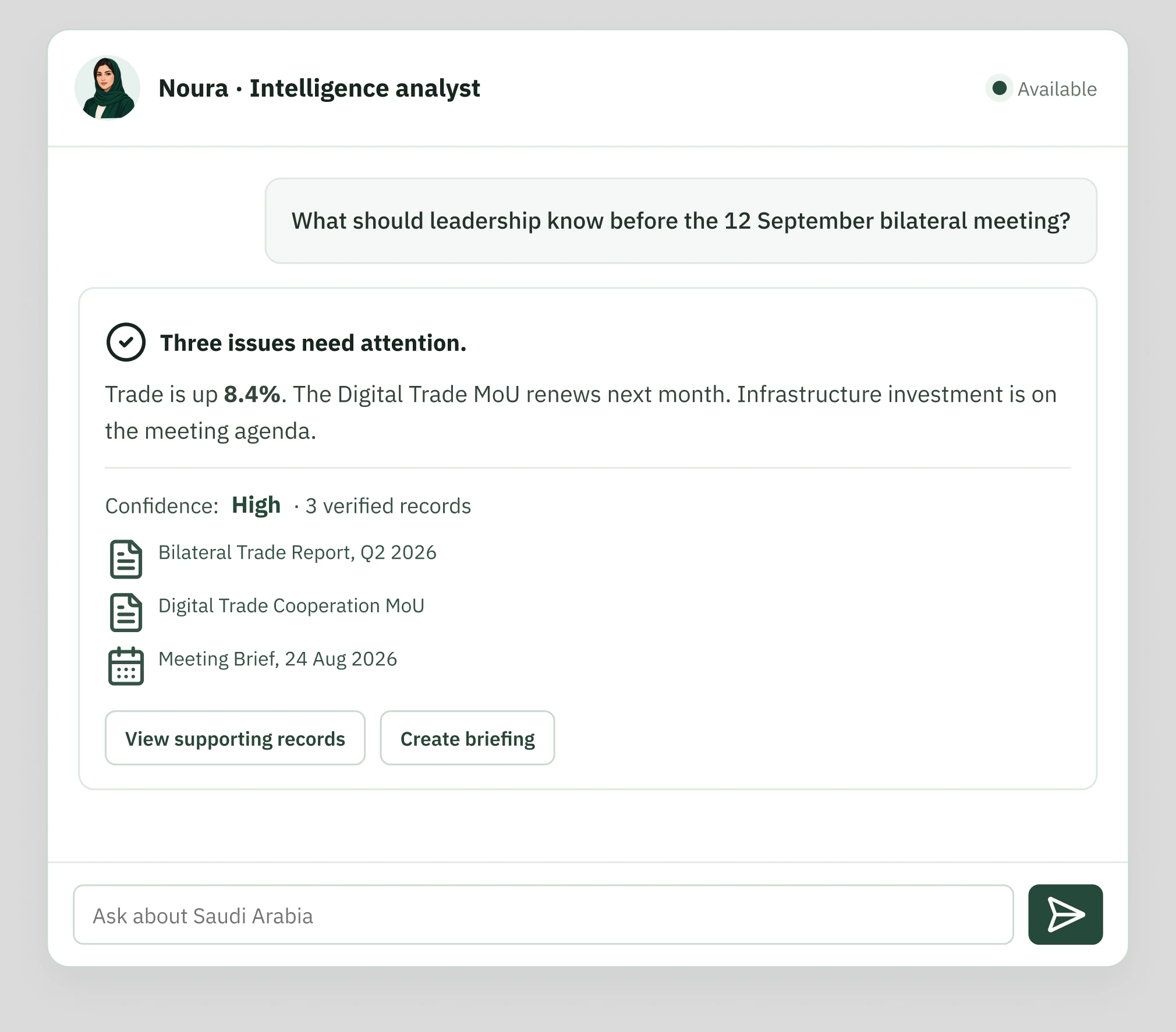Click the Available status label
The width and height of the screenshot is (1176, 1032).
tap(1057, 89)
